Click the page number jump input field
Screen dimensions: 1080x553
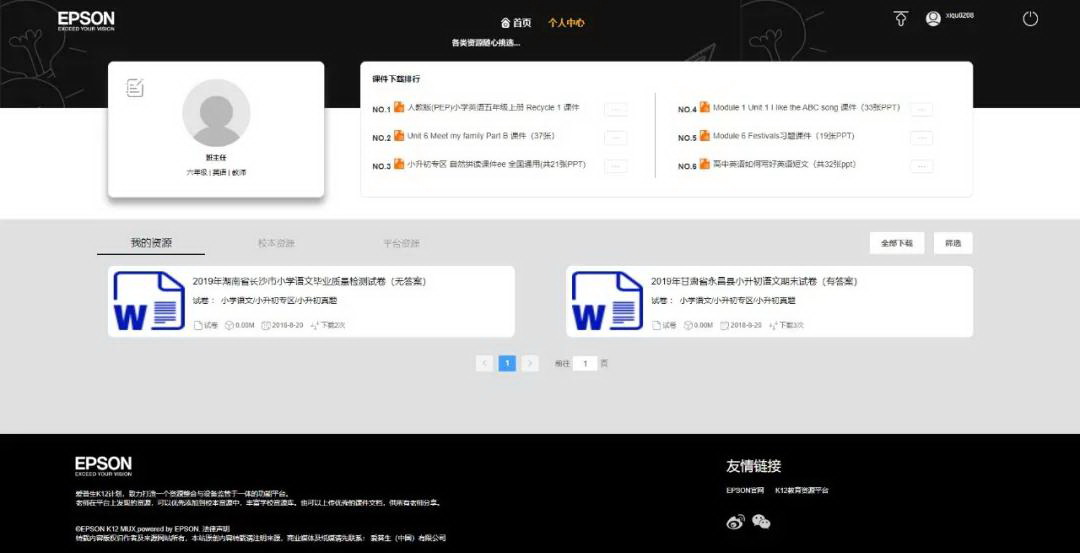585,364
